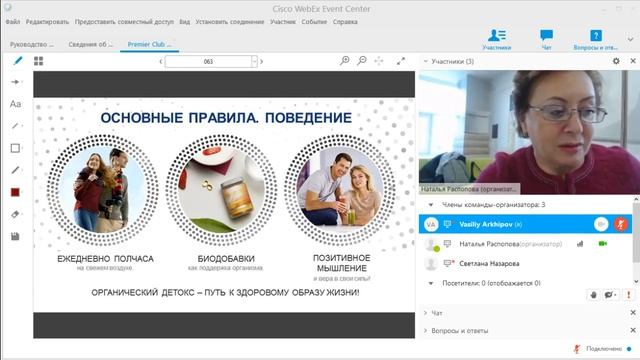Open the Участники panel button
This screenshot has height=360, width=640.
(496, 40)
